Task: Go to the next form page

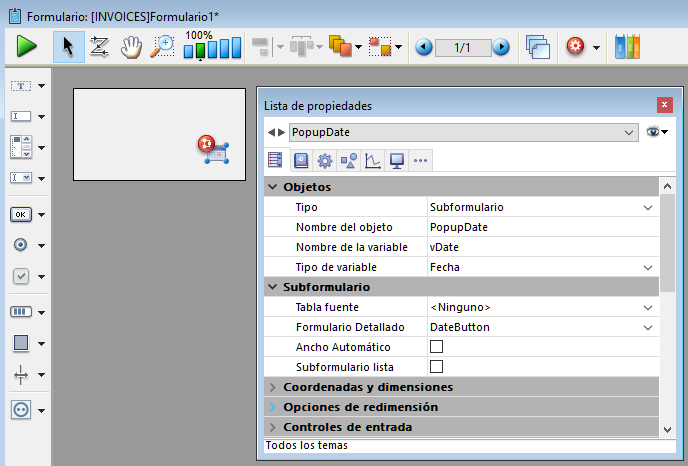Action: [501, 47]
